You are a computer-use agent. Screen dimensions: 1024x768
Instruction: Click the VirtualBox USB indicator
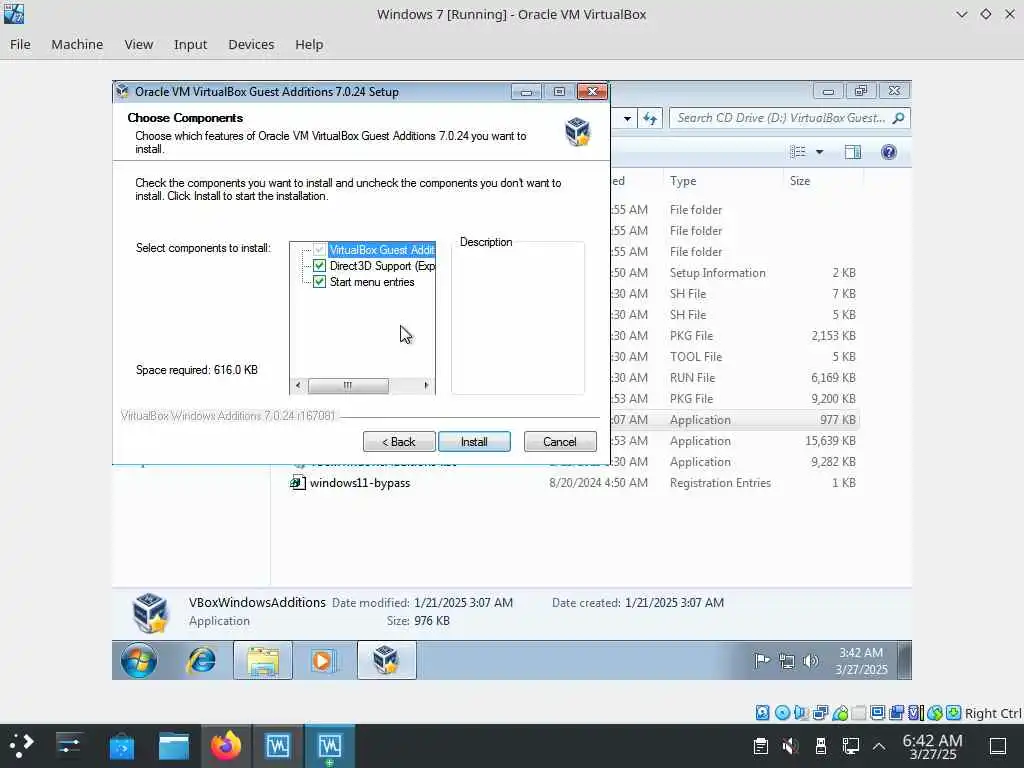point(840,712)
